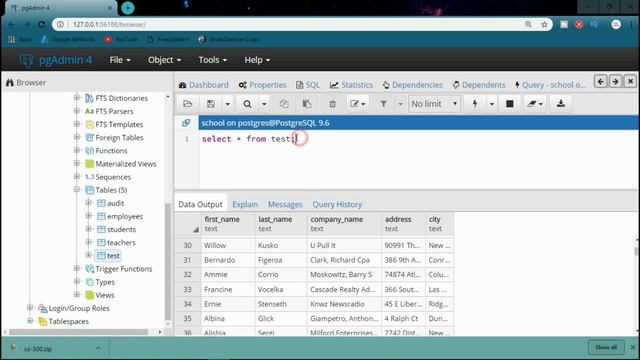Screen dimensions: 640x360
Task: Click company_name column header
Action: tap(344, 224)
